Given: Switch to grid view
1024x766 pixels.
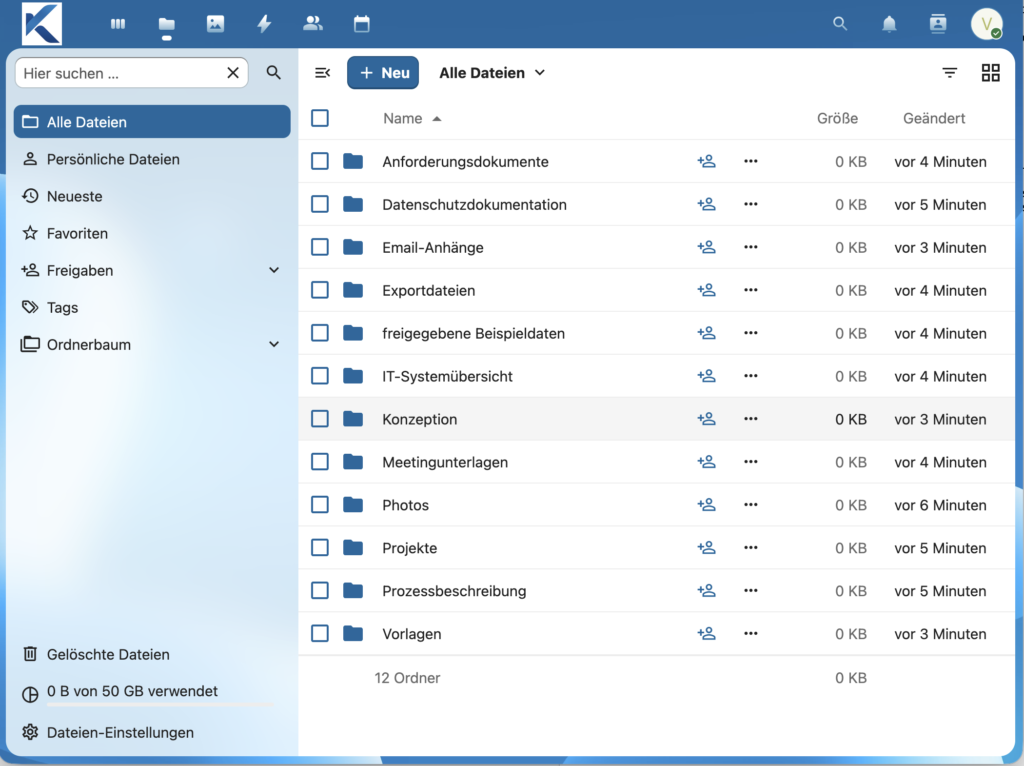Looking at the screenshot, I should click(x=991, y=72).
